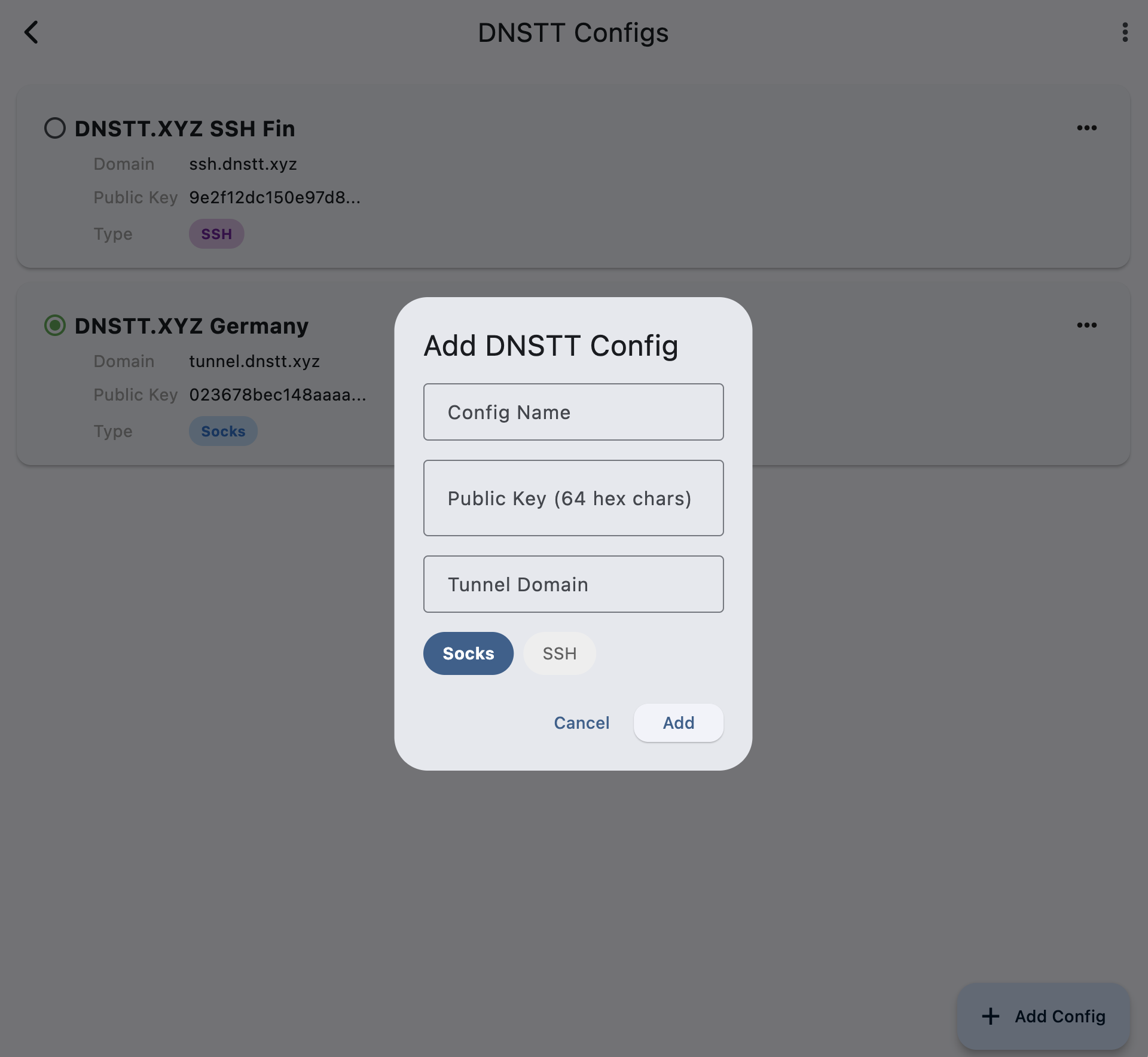This screenshot has height=1057, width=1148.
Task: Click the Add Config floating button
Action: tap(1043, 1016)
